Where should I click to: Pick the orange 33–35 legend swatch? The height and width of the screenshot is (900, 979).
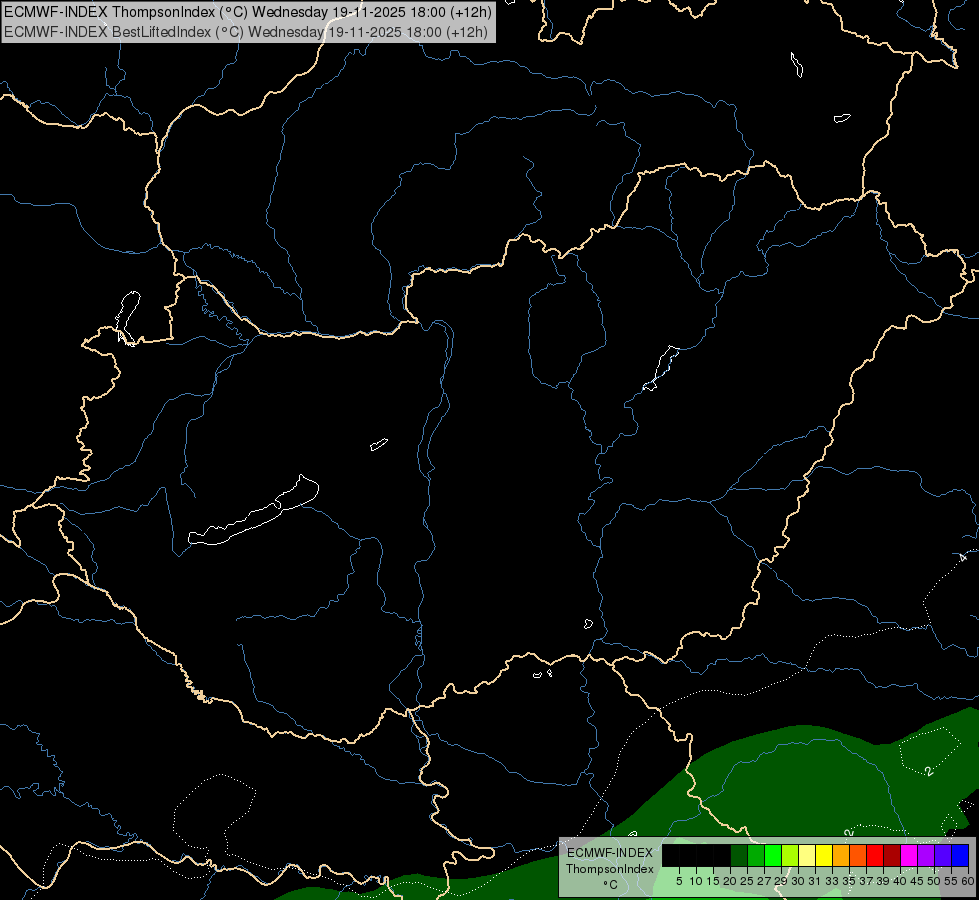(841, 855)
